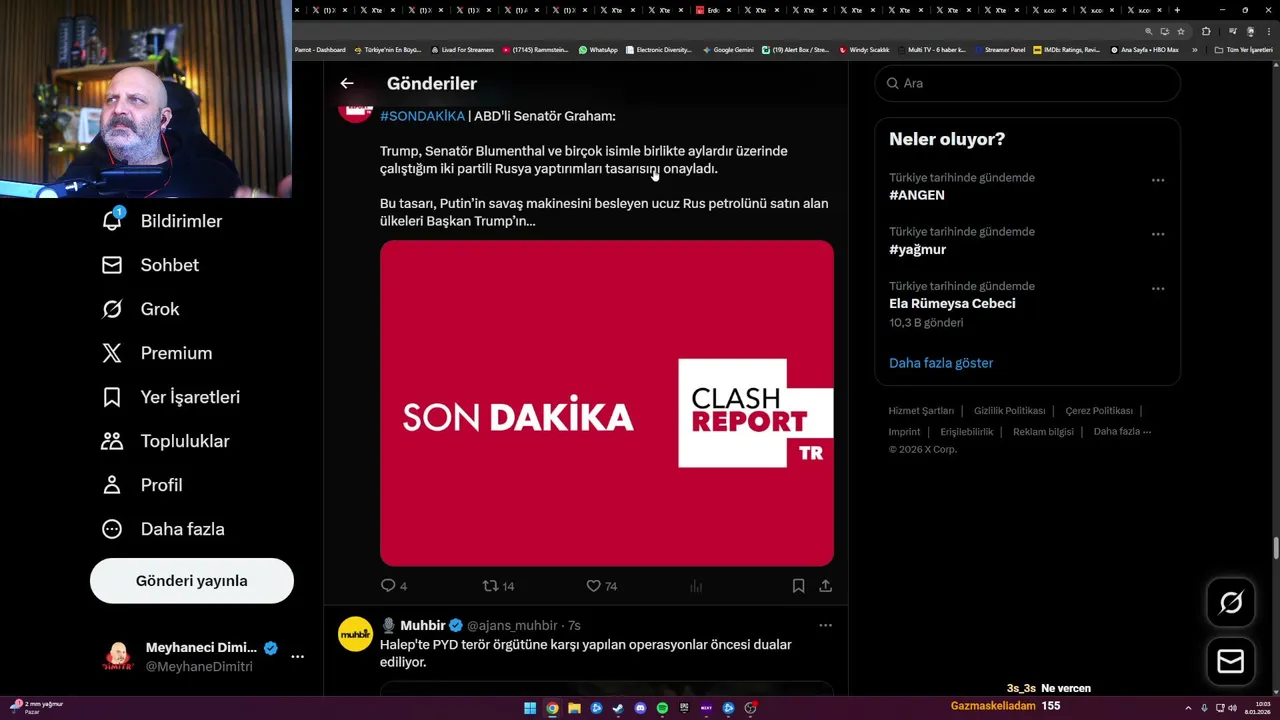Open account menu dots beside Meyhaneci Dimitri

point(297,657)
